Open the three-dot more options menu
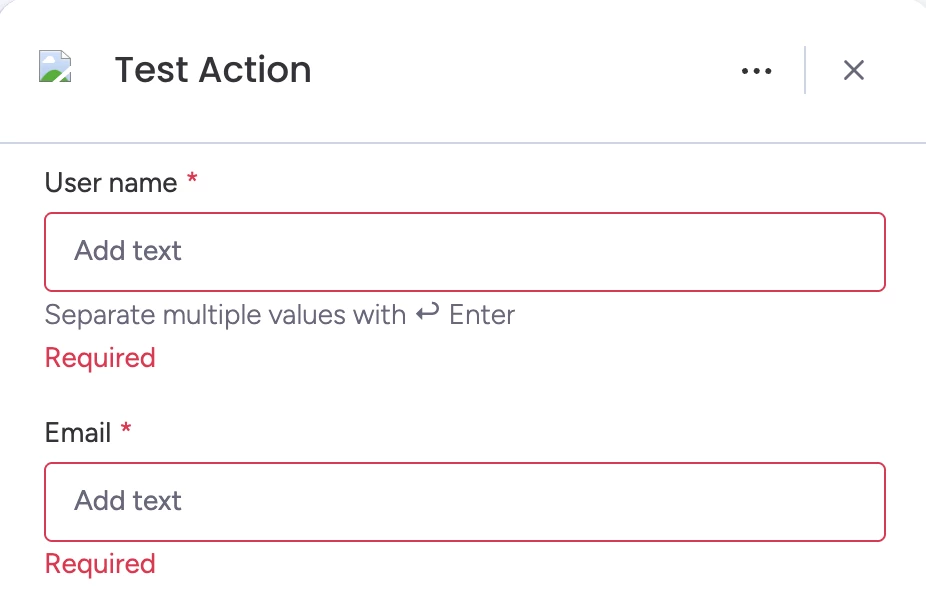926x614 pixels. tap(756, 71)
